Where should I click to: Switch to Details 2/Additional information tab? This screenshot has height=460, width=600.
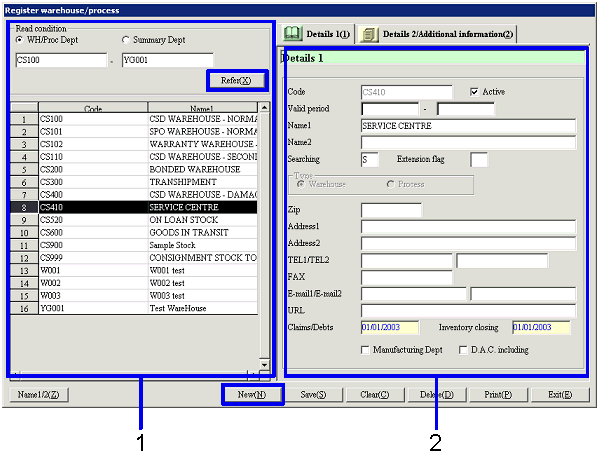coord(447,34)
